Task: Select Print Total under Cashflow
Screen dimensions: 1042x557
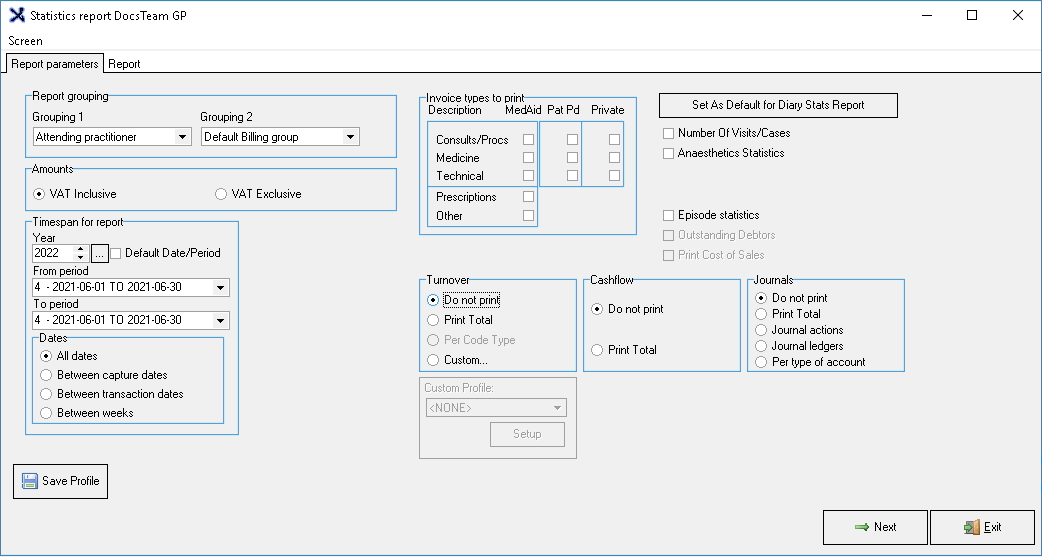Action: pyautogui.click(x=597, y=350)
